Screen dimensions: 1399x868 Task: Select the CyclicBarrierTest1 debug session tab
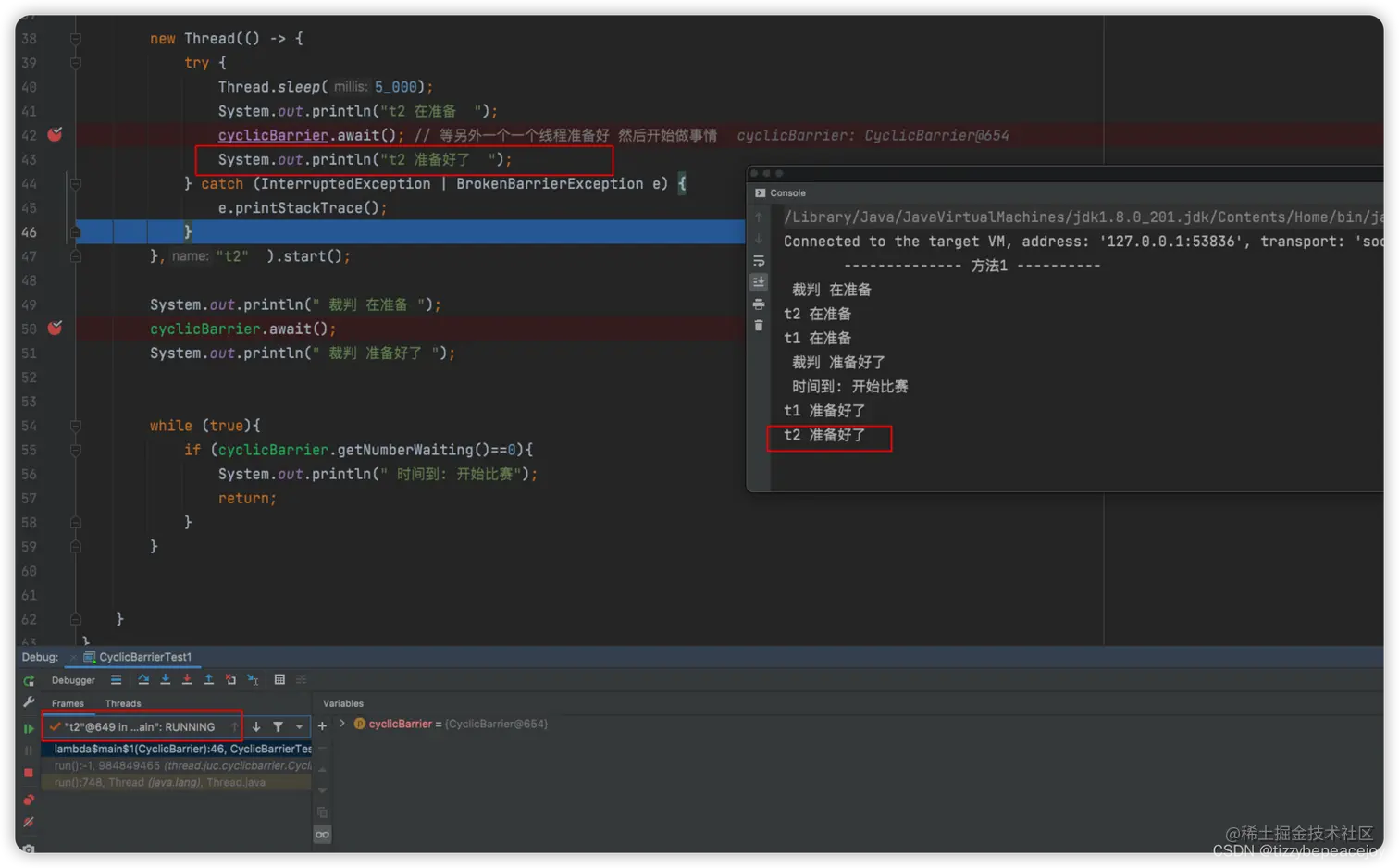coord(138,657)
